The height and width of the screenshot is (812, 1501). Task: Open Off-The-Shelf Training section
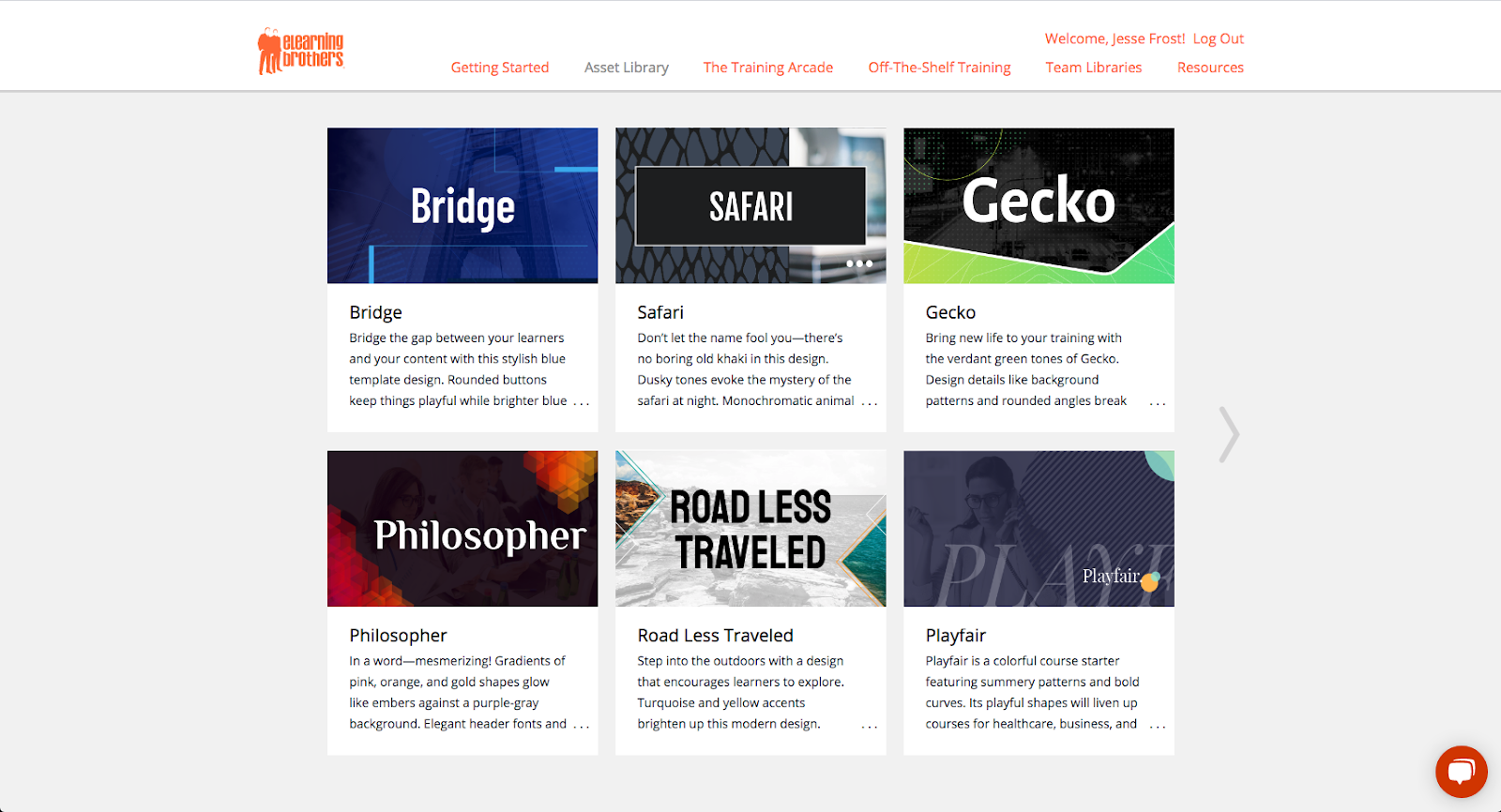[939, 68]
